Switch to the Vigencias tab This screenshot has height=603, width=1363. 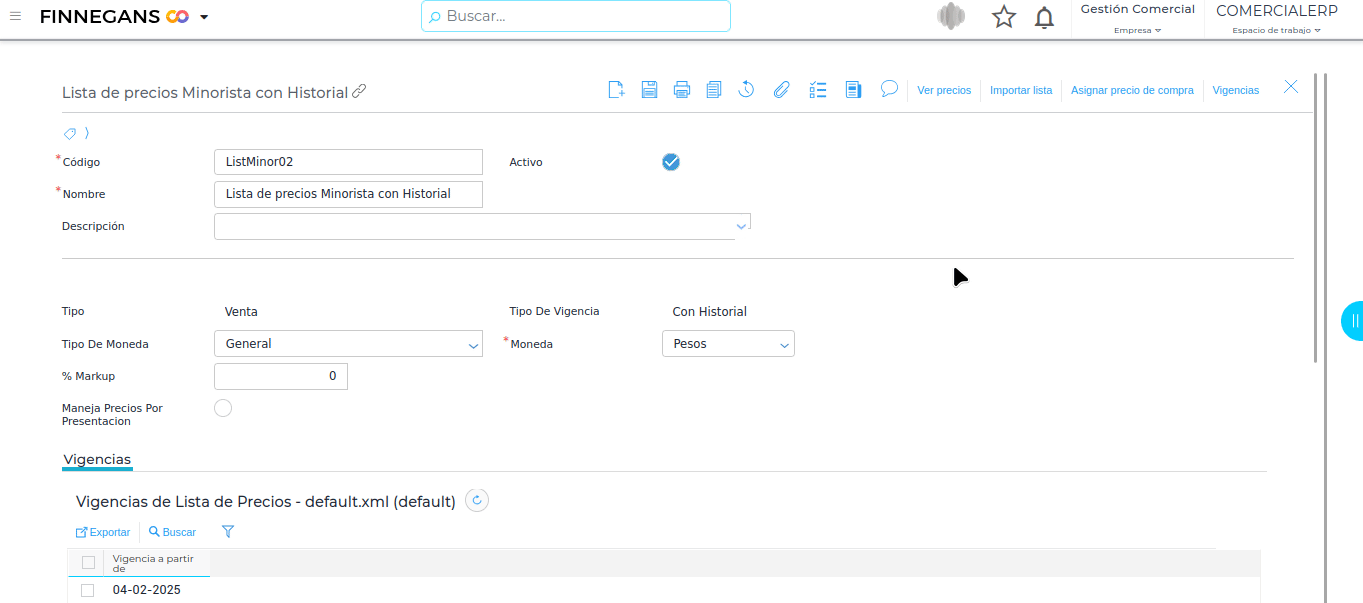point(97,460)
